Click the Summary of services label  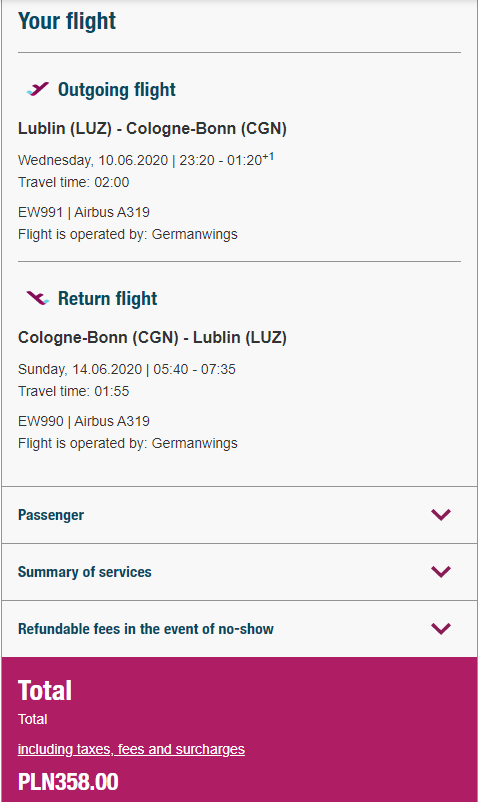pyautogui.click(x=84, y=572)
